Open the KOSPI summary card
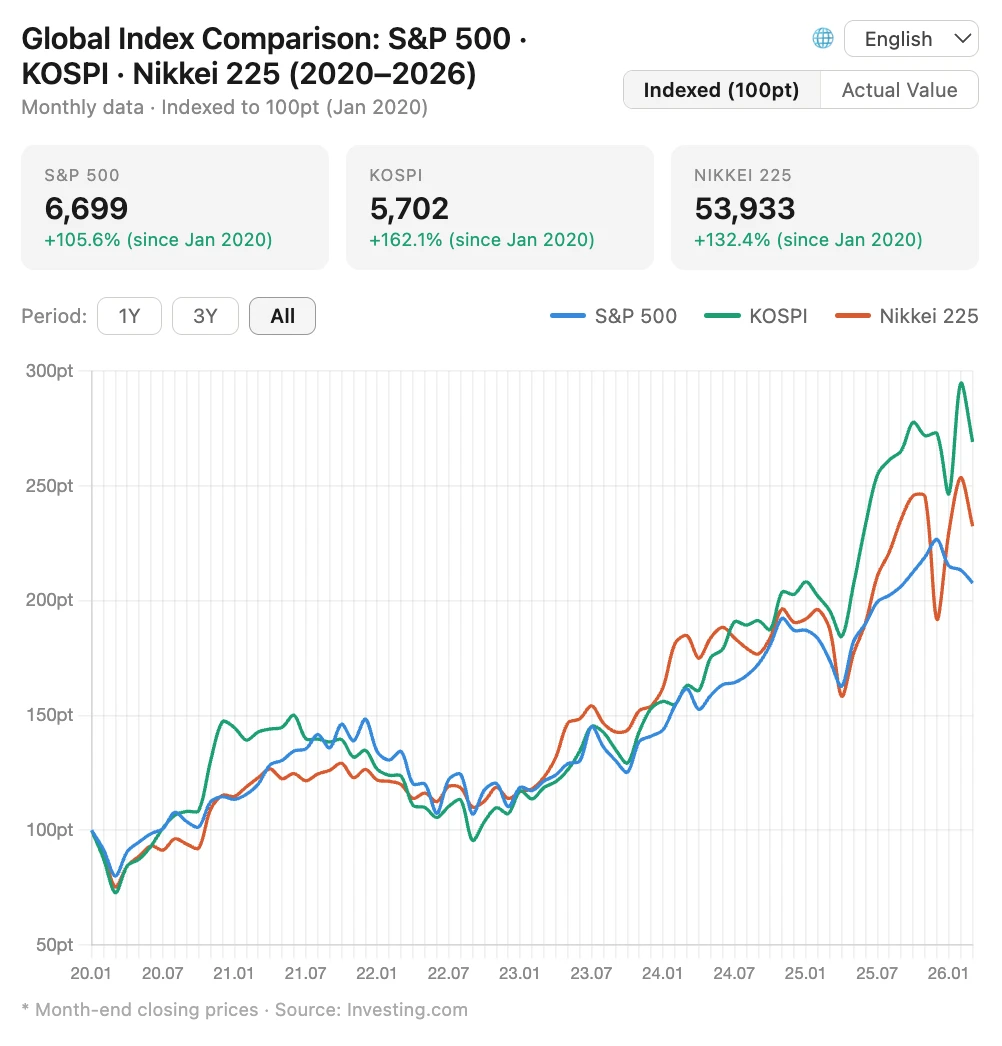Image resolution: width=1002 pixels, height=1046 pixels. 499,207
